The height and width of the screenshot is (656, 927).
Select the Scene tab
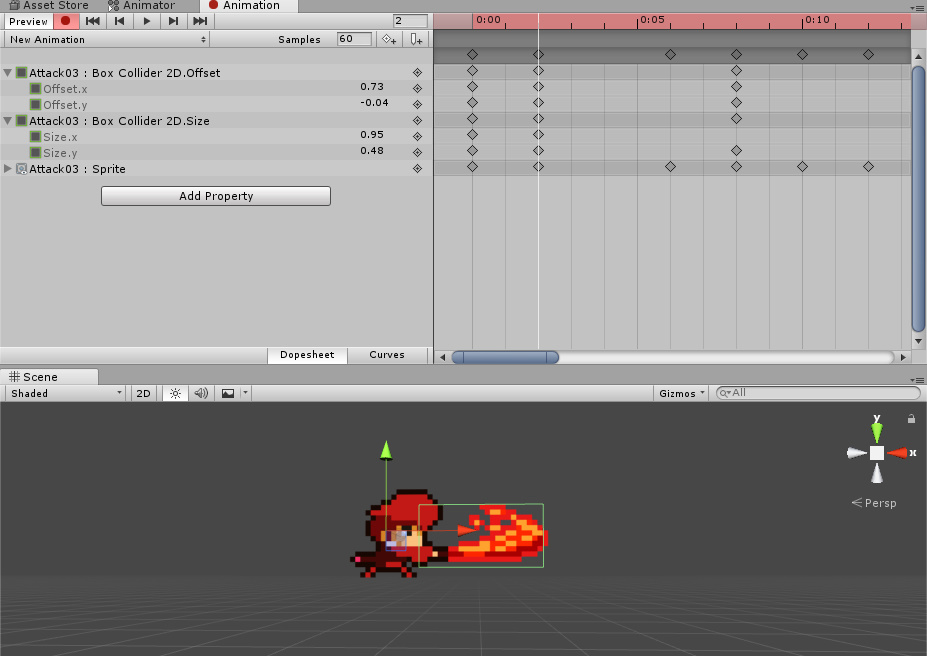pyautogui.click(x=48, y=377)
